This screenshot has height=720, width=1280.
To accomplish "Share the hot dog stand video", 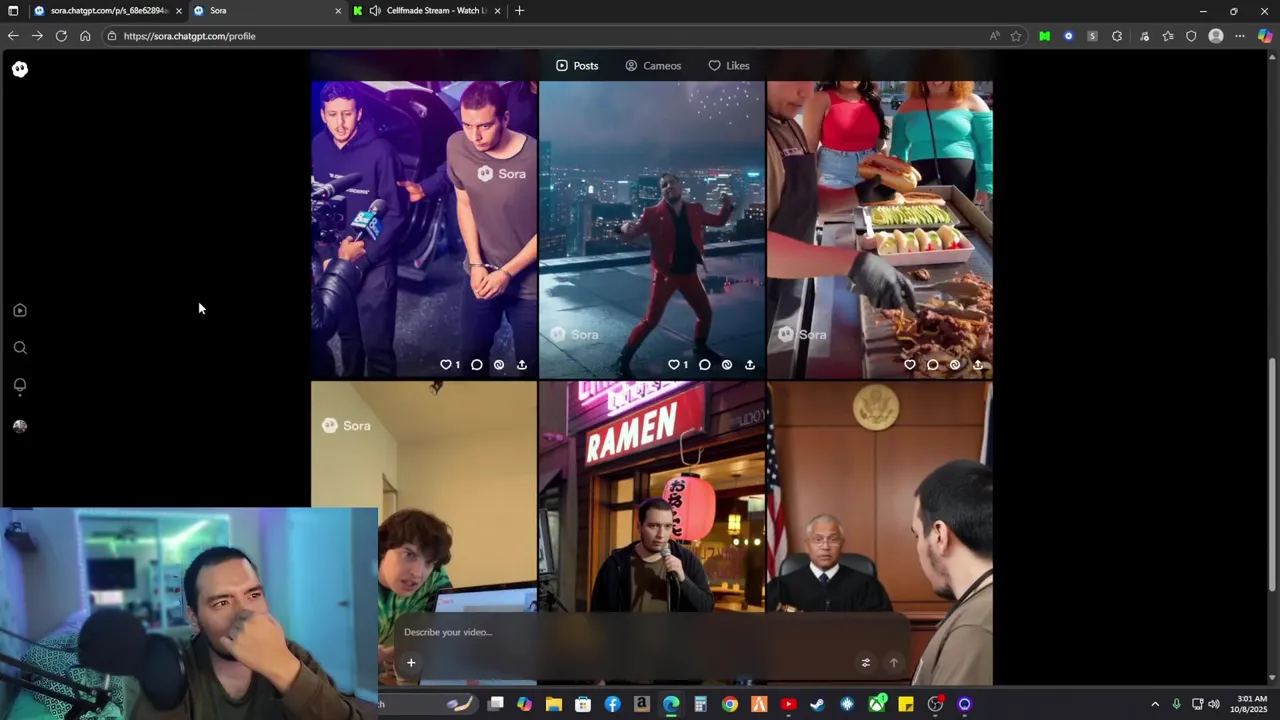I will tap(978, 365).
